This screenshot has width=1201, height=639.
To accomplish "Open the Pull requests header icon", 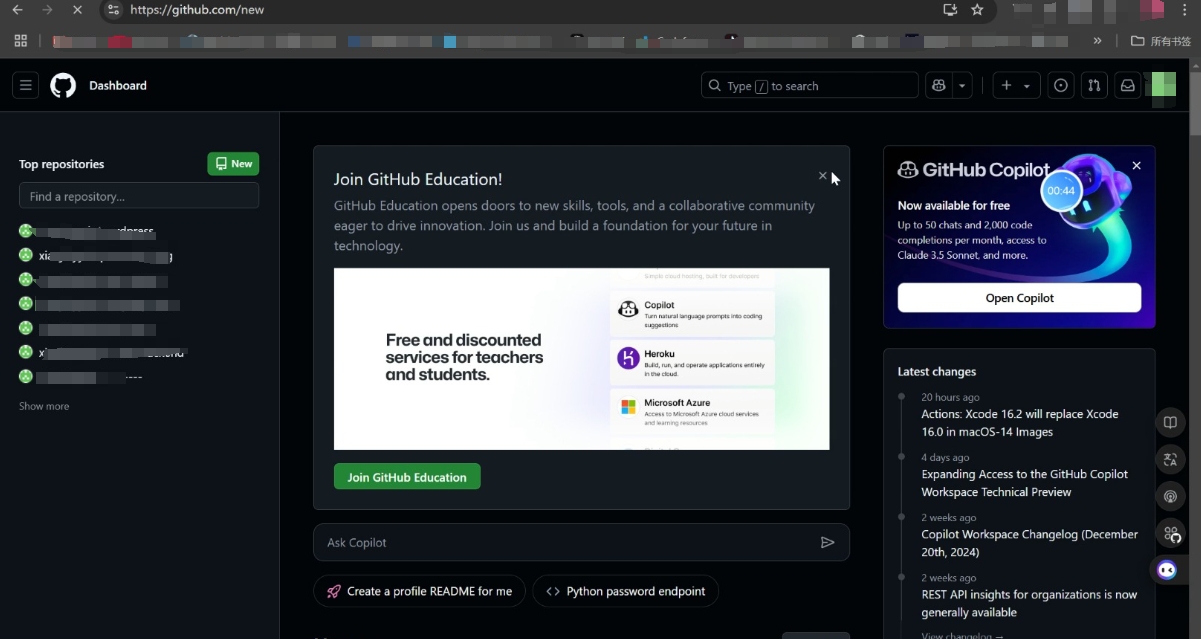I will point(1094,86).
